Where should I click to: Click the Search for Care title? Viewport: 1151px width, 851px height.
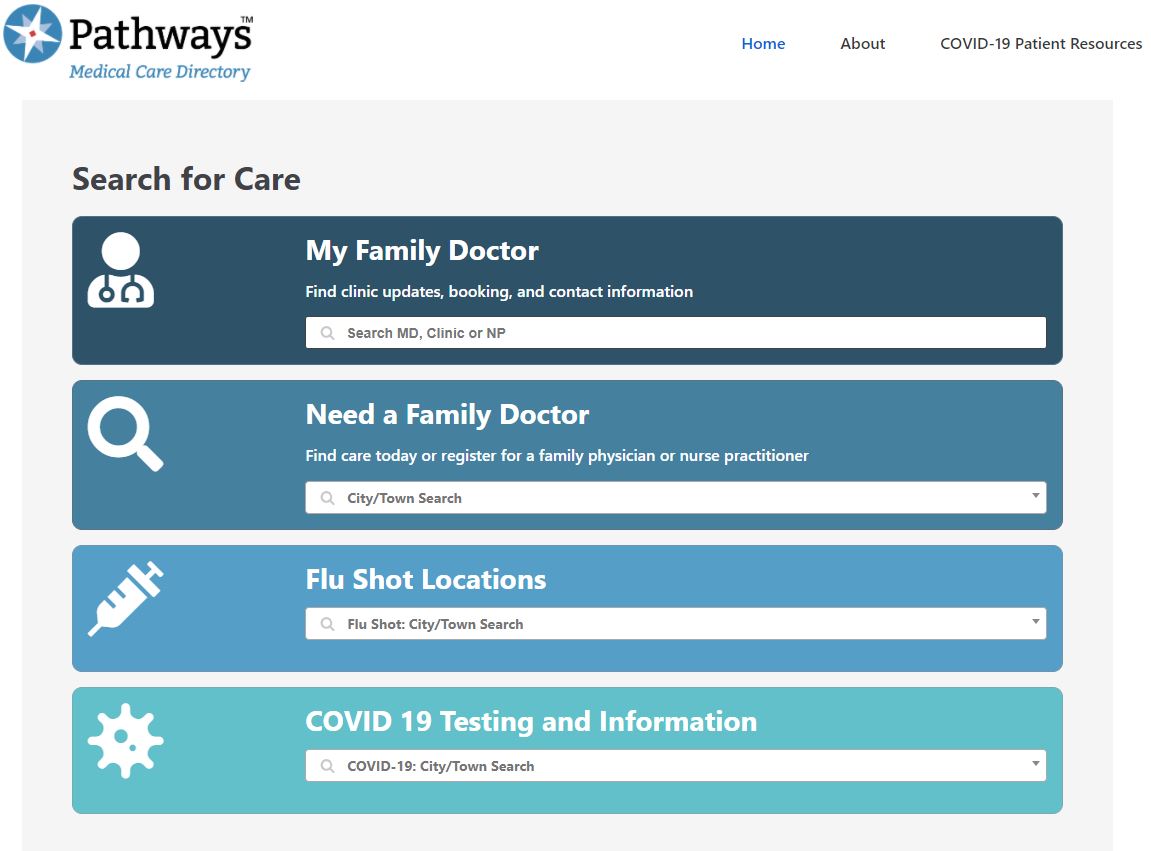(186, 179)
